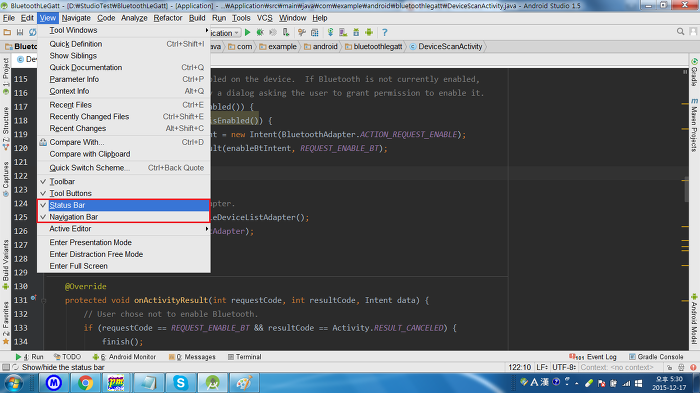The image size is (700, 393).
Task: Click the Windows Start button
Action: (13, 383)
